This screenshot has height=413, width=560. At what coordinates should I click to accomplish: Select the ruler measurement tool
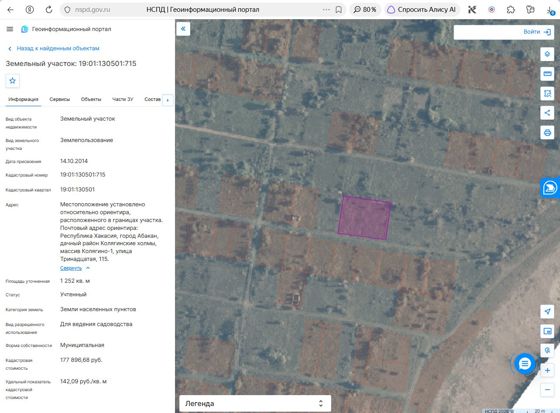(547, 74)
